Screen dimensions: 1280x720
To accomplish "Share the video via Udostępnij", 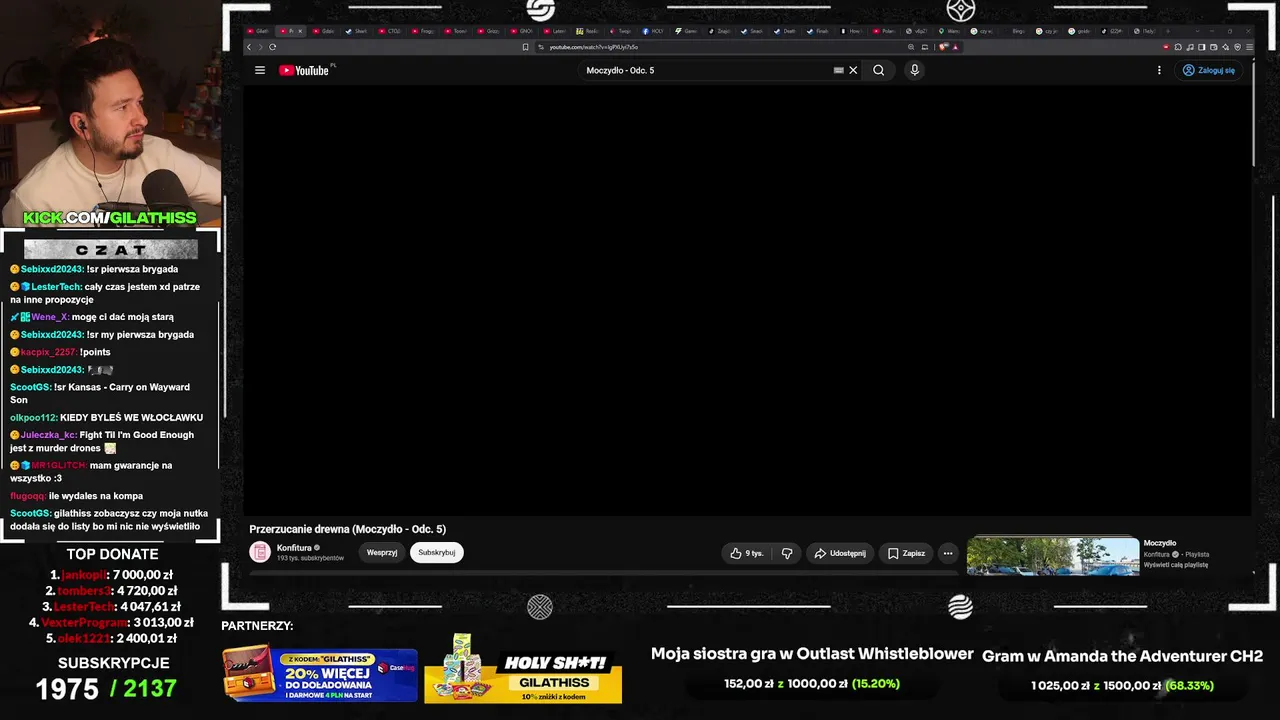I will click(x=840, y=553).
